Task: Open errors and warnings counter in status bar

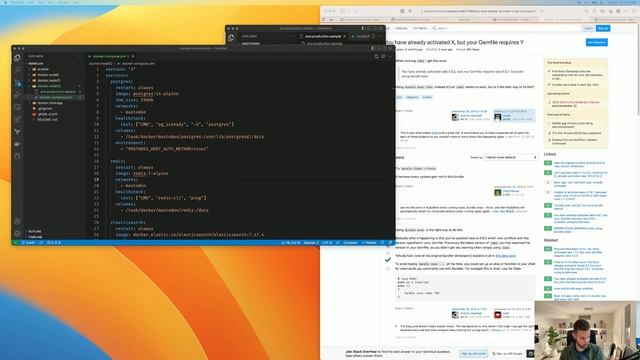Action: 54,242
